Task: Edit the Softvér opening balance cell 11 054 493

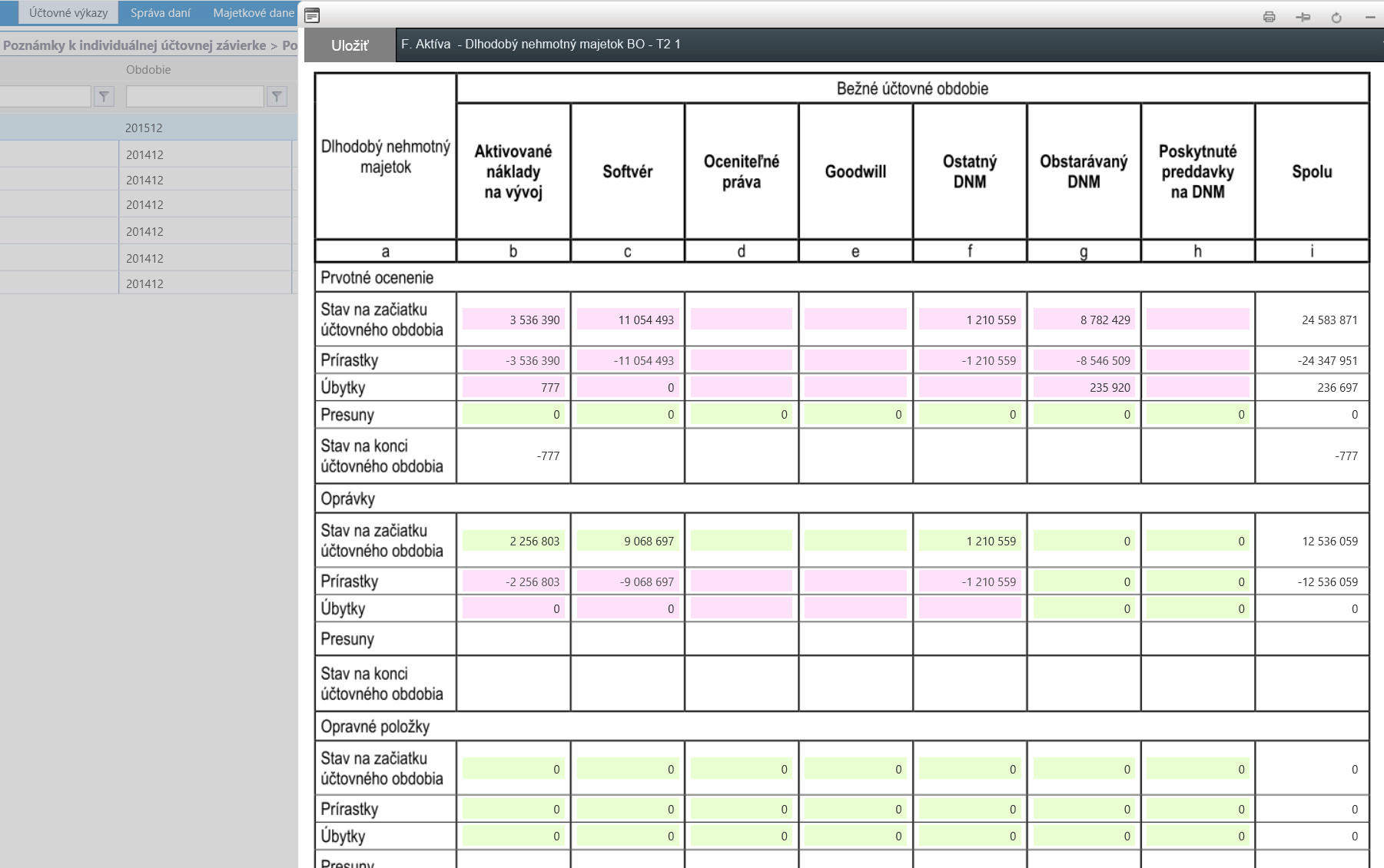Action: (x=627, y=320)
